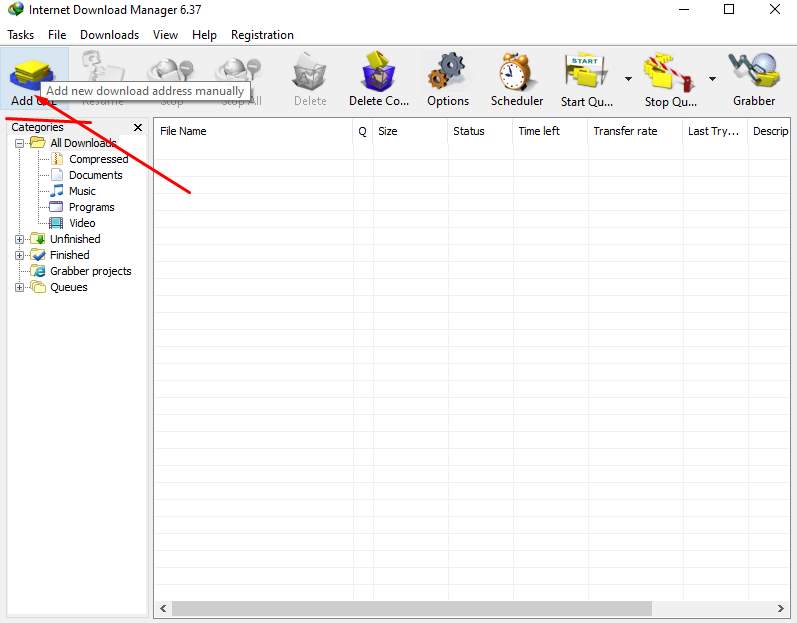The height and width of the screenshot is (623, 797).
Task: Collapse the All Downloads tree node
Action: [19, 143]
